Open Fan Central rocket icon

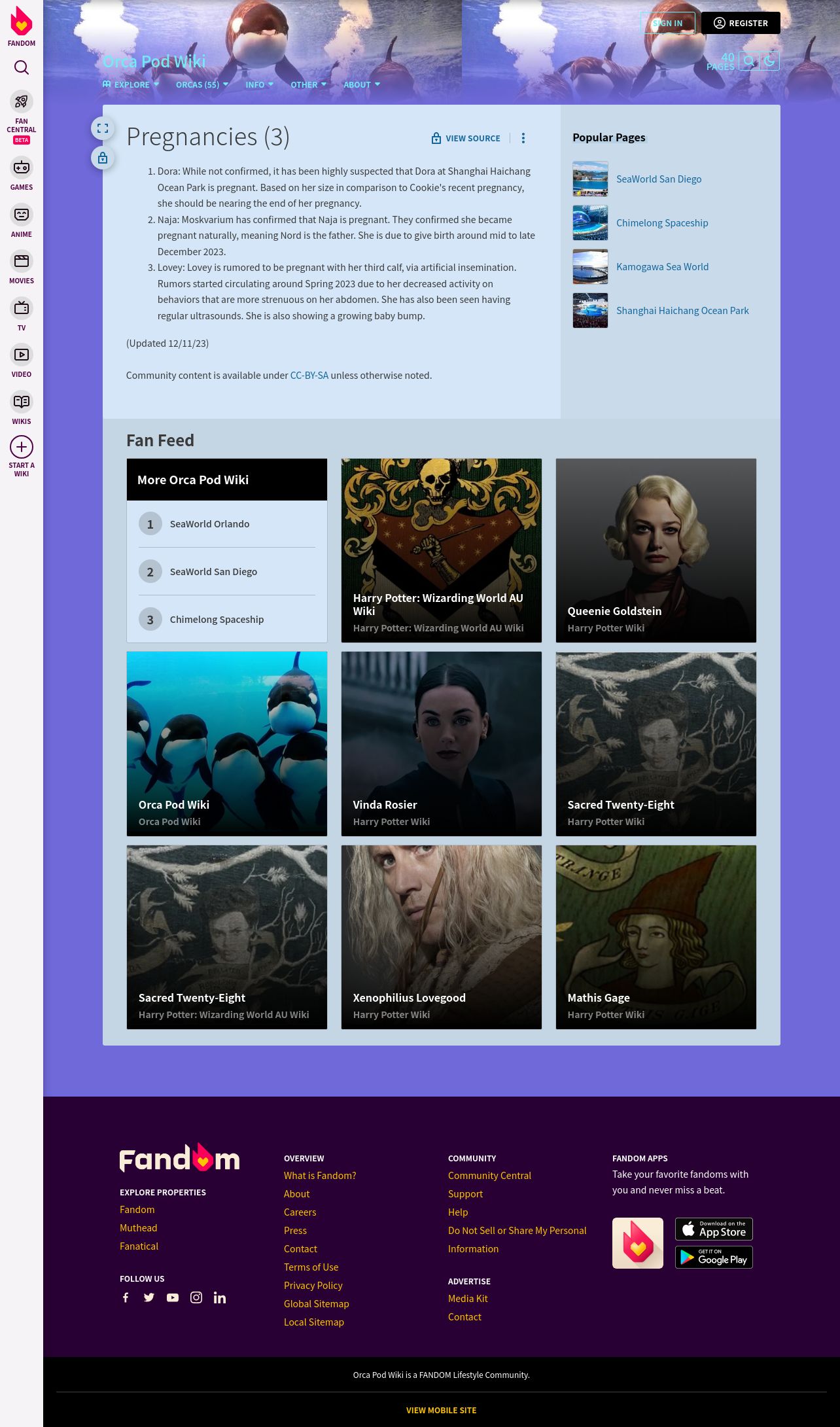coord(22,101)
